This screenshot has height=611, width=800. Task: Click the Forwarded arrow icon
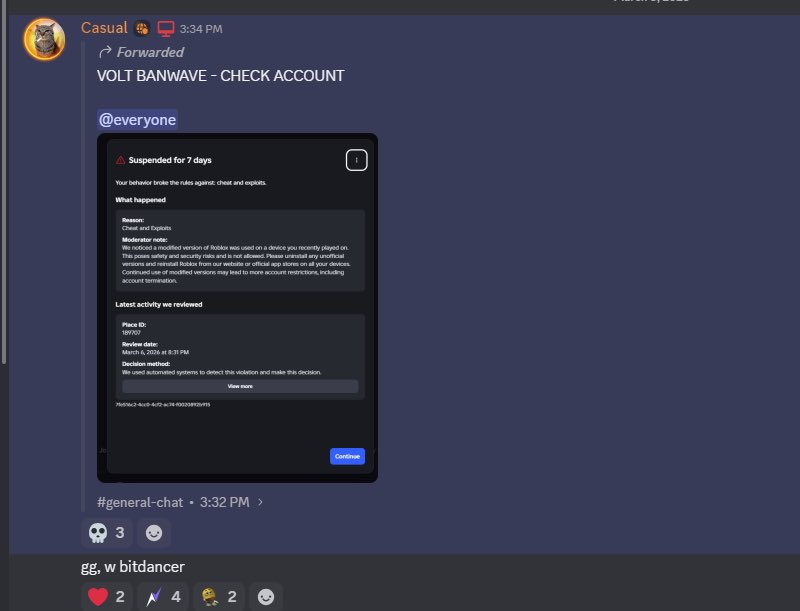coord(105,52)
